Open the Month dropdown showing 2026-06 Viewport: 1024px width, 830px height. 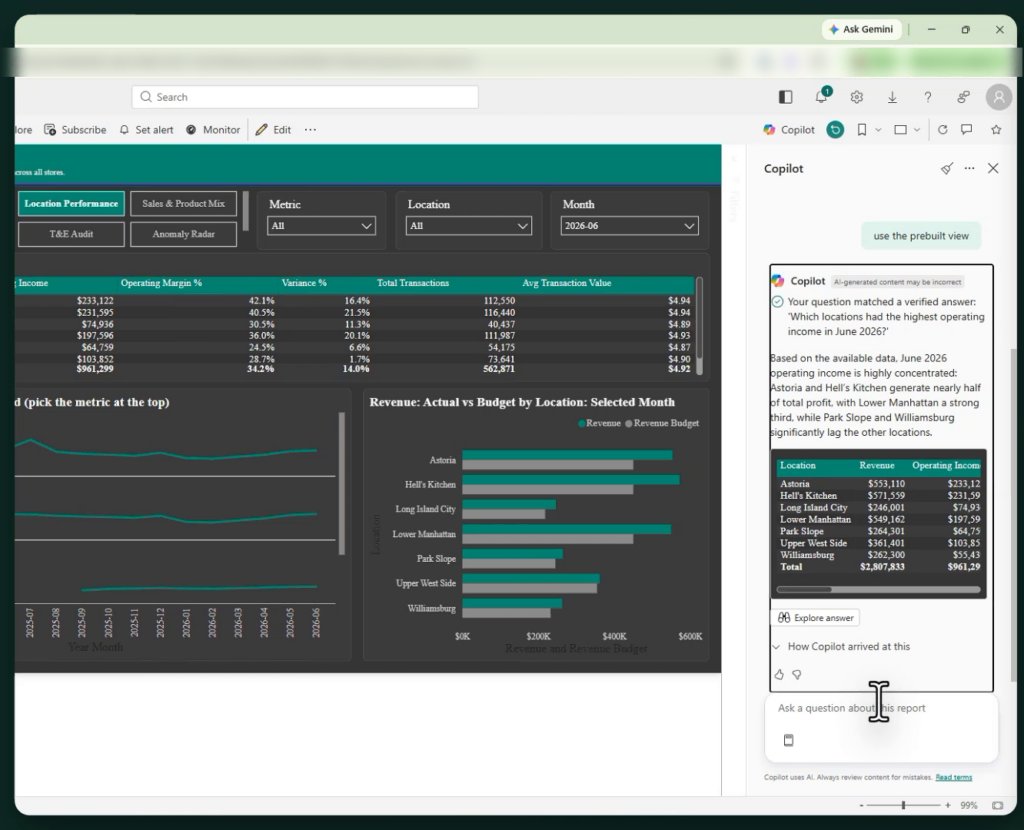(630, 226)
